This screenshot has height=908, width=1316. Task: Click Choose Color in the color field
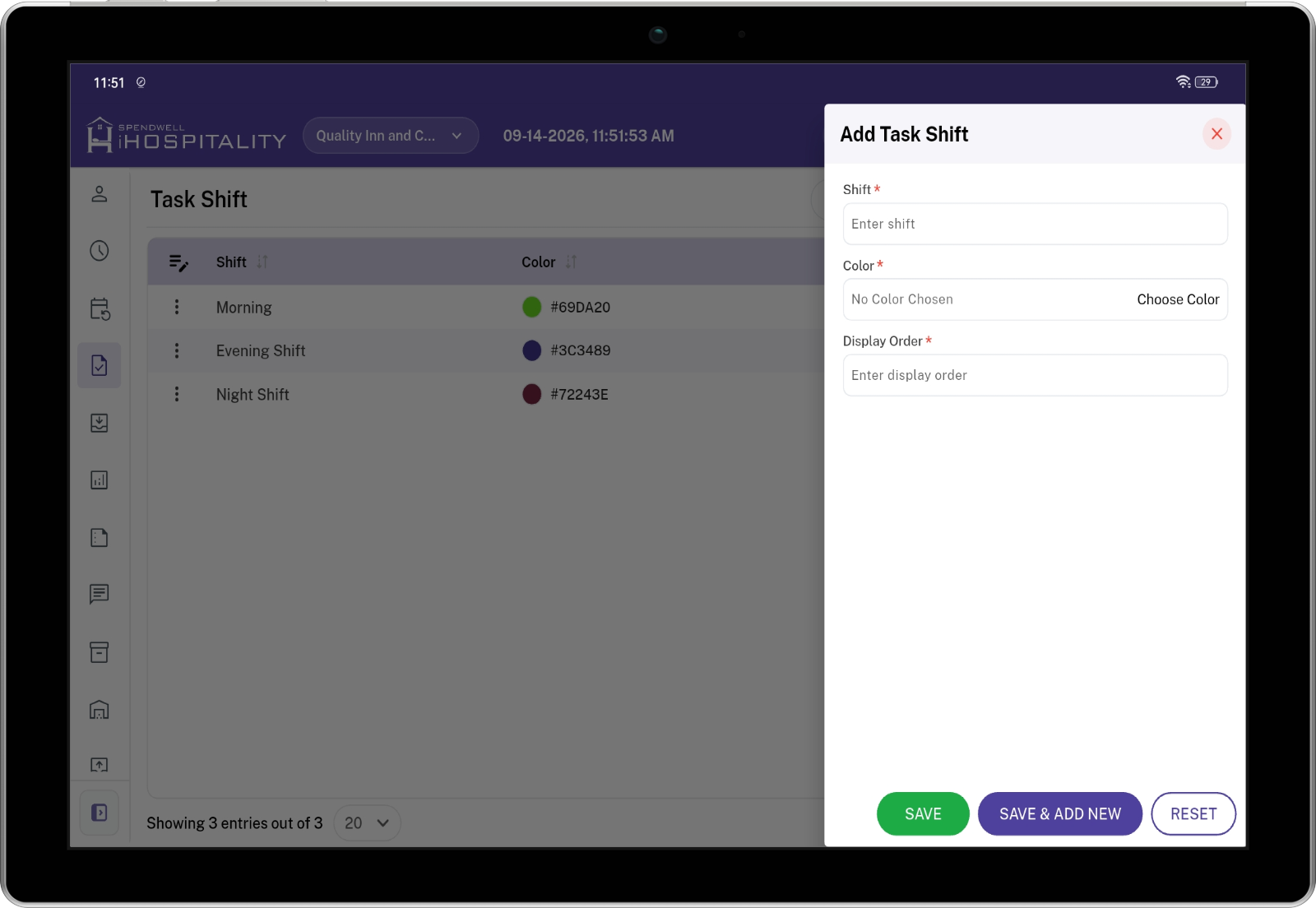[x=1178, y=299]
